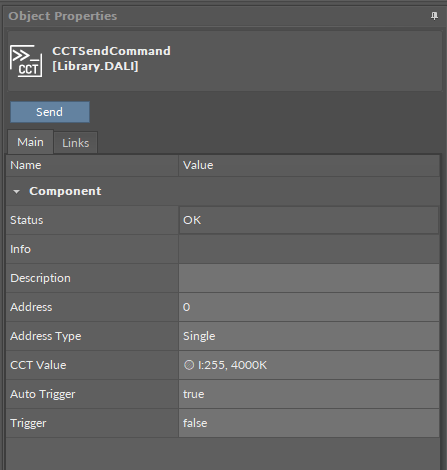Image resolution: width=447 pixels, height=470 pixels.
Task: Pin the Object Properties panel
Action: pyautogui.click(x=434, y=16)
